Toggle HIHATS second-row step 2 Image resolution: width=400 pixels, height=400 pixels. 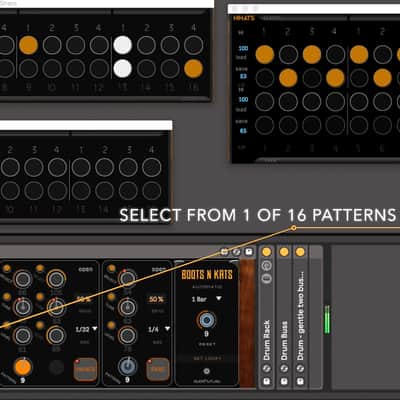coord(288,78)
